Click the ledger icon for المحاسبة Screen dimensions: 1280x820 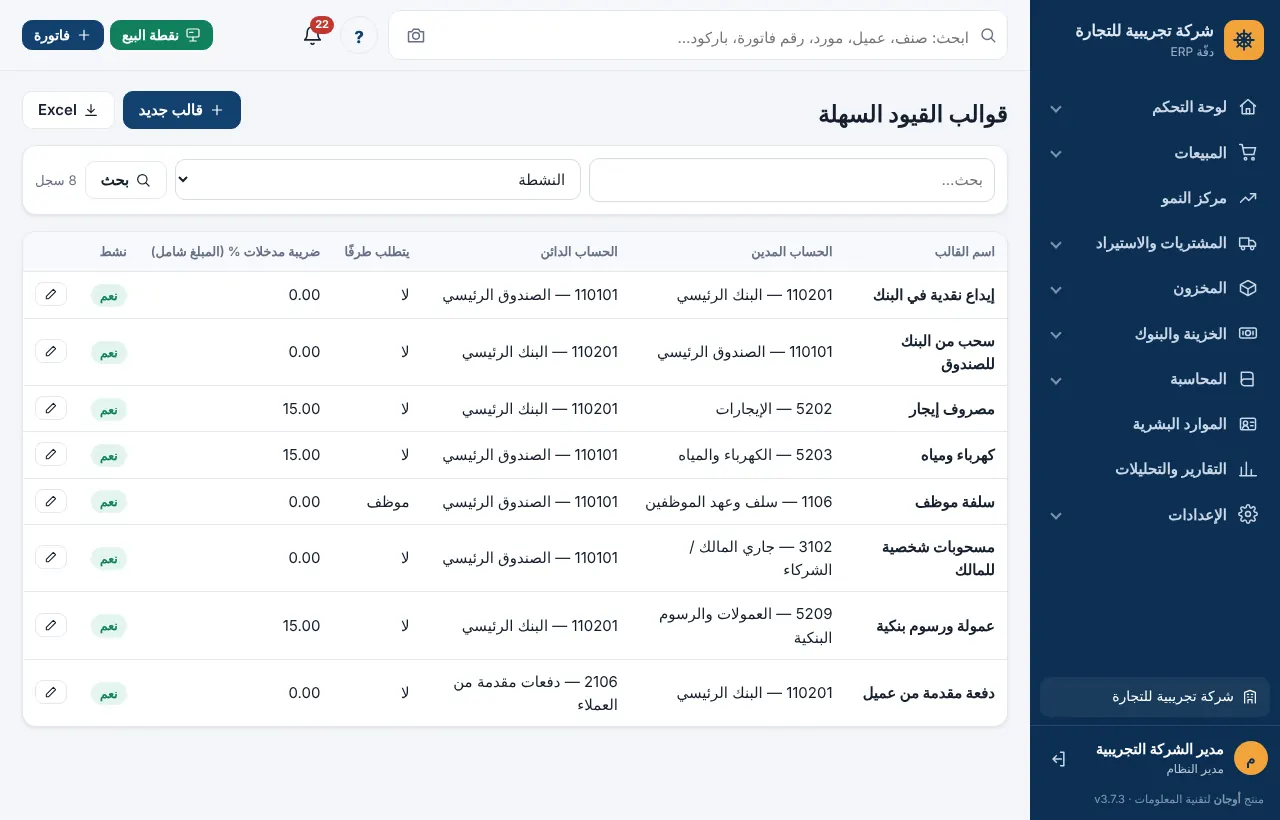pyautogui.click(x=1247, y=379)
